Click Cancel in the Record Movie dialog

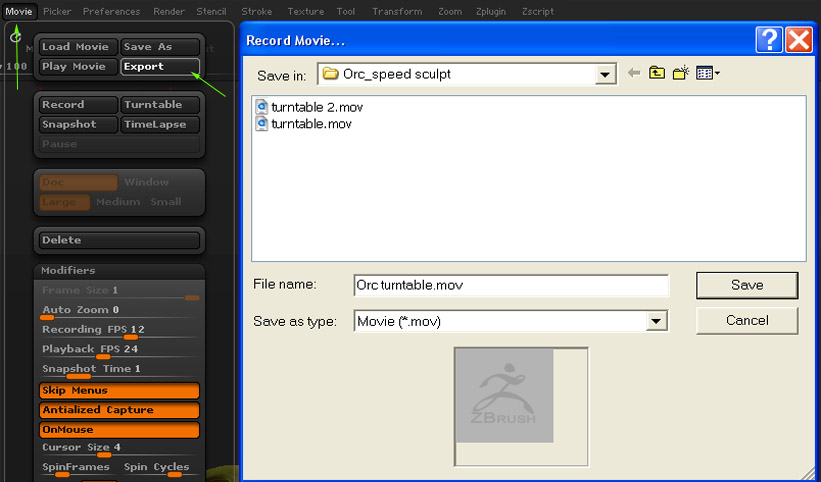click(747, 320)
